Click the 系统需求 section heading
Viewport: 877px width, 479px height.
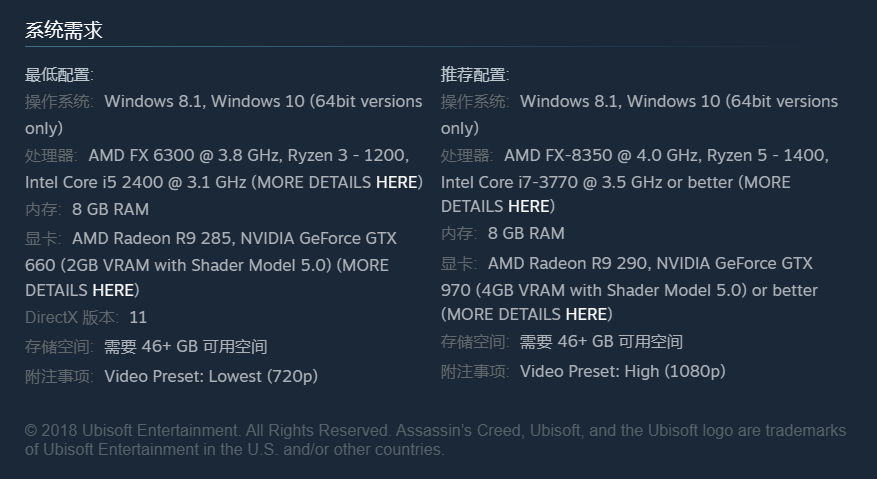(x=64, y=30)
